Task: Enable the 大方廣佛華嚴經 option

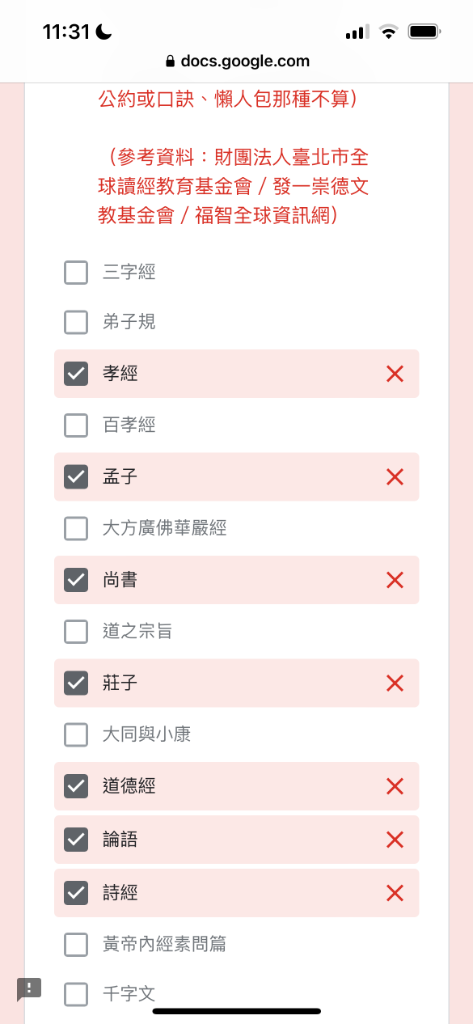Action: tap(76, 528)
